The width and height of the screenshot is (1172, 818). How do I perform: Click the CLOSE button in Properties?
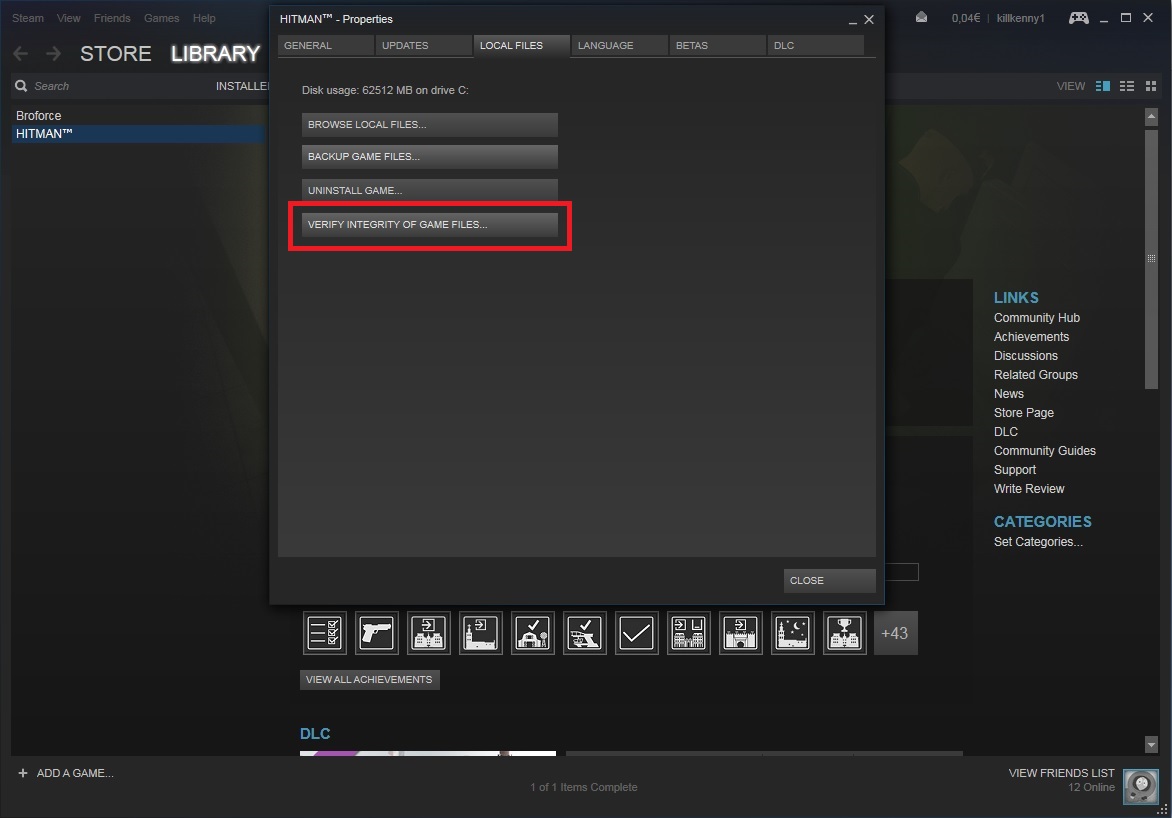coord(830,580)
